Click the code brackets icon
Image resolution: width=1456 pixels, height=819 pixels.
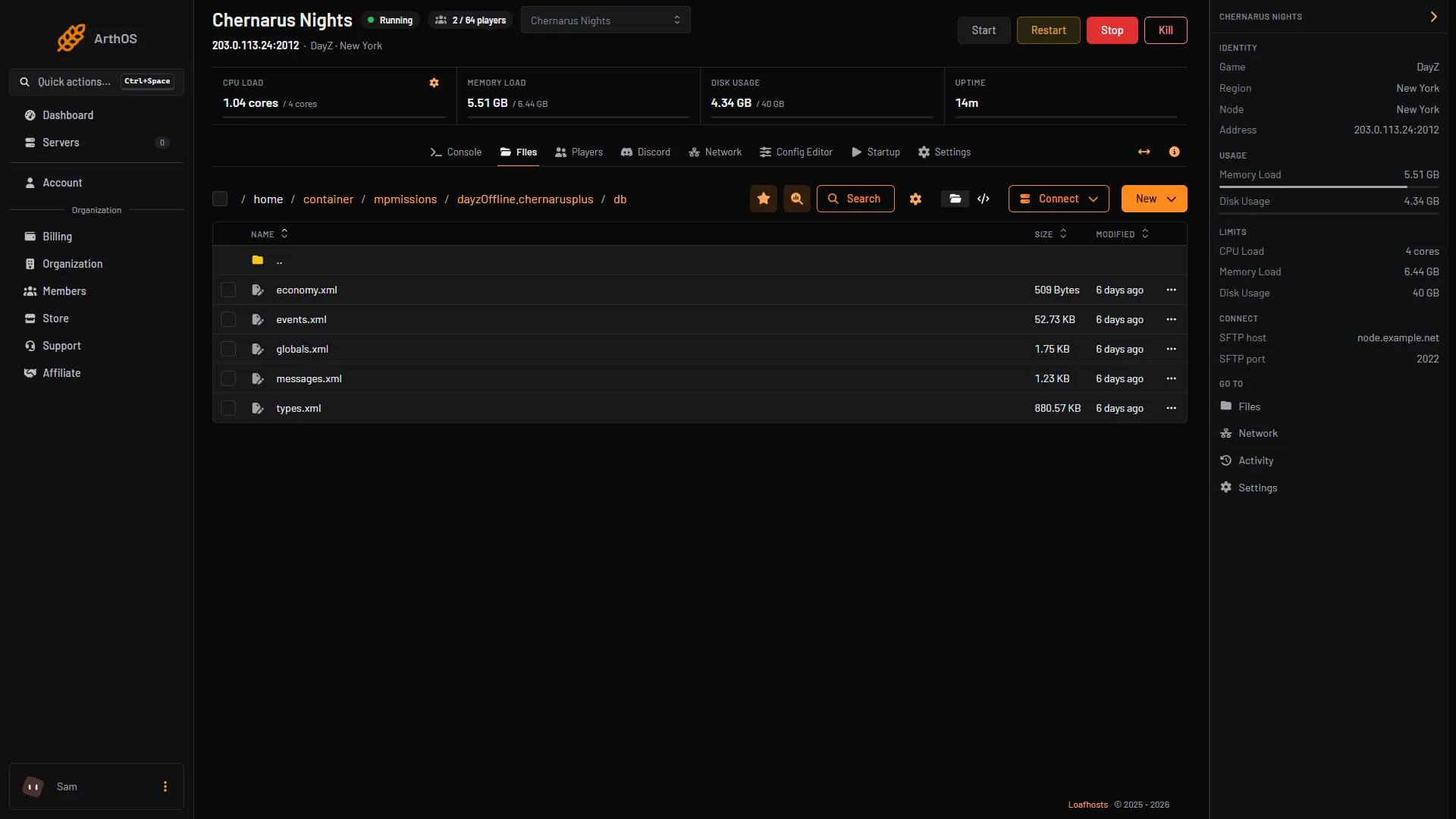click(984, 199)
